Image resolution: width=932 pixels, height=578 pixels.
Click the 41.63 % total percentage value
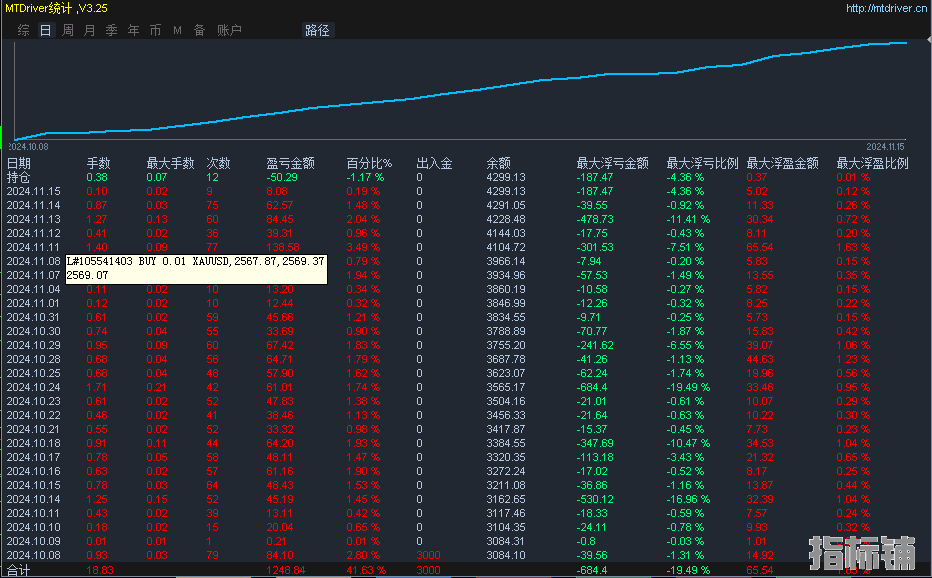pos(366,570)
